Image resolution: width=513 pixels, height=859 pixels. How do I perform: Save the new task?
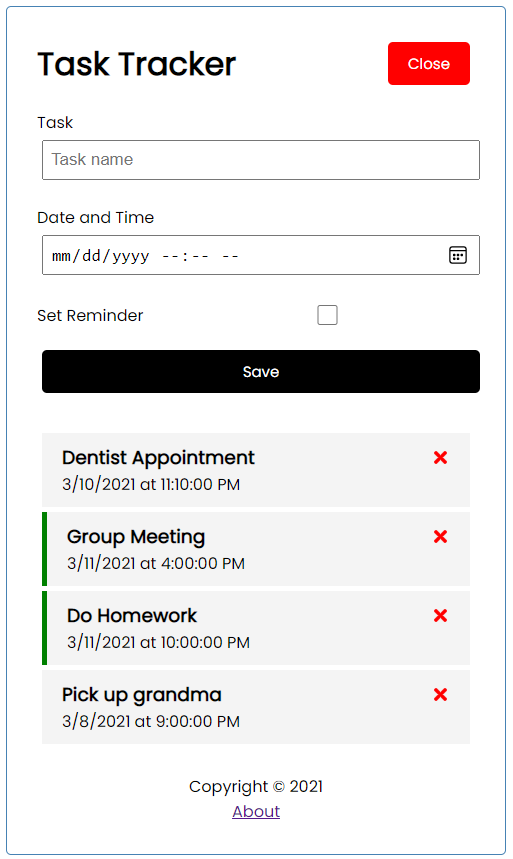pos(261,371)
